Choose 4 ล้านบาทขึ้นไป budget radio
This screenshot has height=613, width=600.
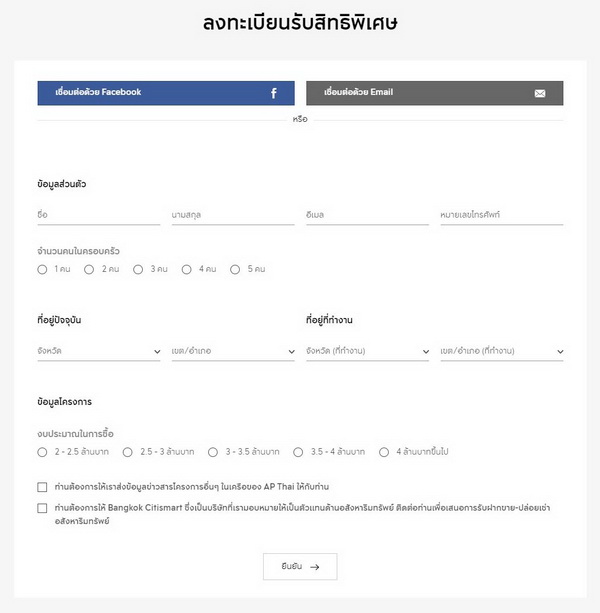point(384,452)
